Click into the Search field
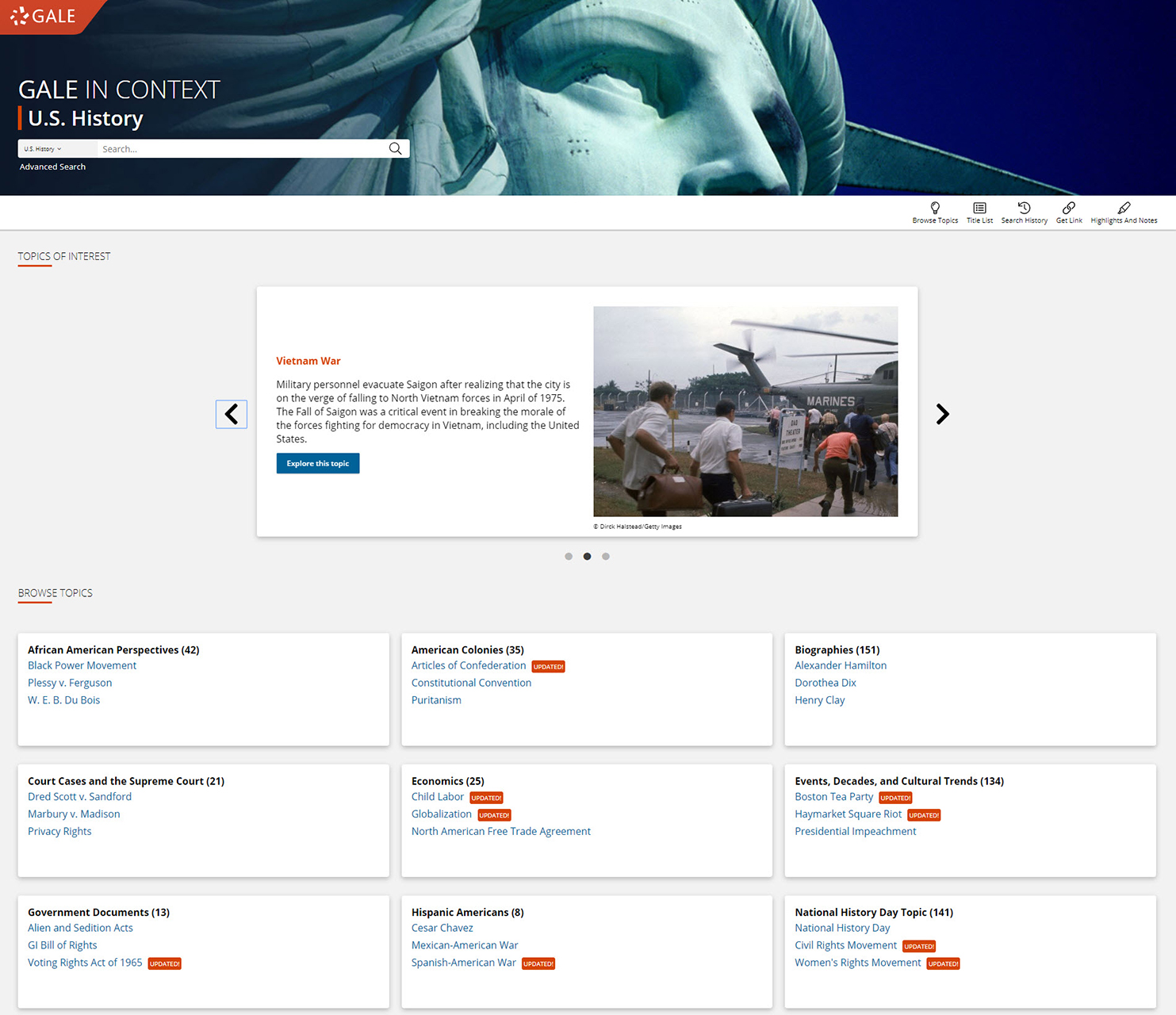This screenshot has width=1176, height=1015. pos(242,148)
